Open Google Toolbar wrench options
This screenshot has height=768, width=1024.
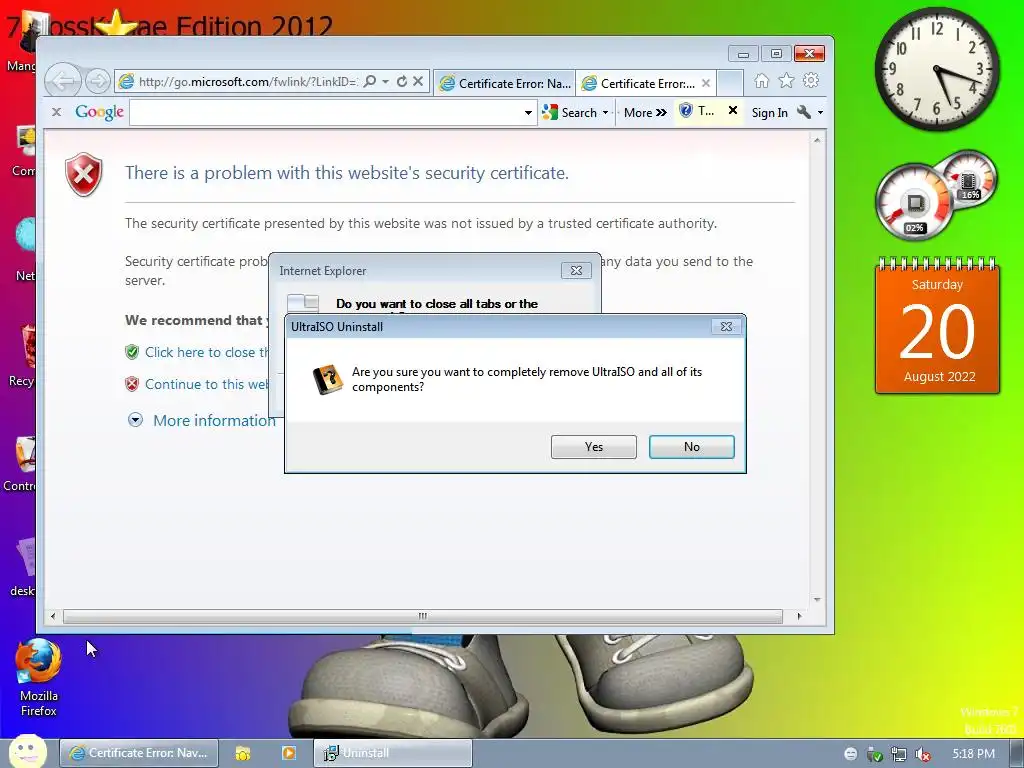coord(804,112)
